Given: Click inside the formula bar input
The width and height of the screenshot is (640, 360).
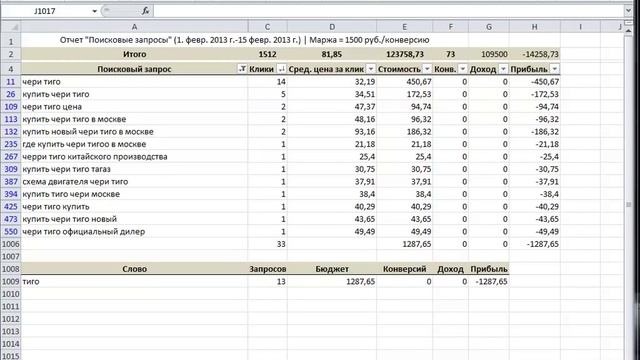Looking at the screenshot, I should click(388, 11).
